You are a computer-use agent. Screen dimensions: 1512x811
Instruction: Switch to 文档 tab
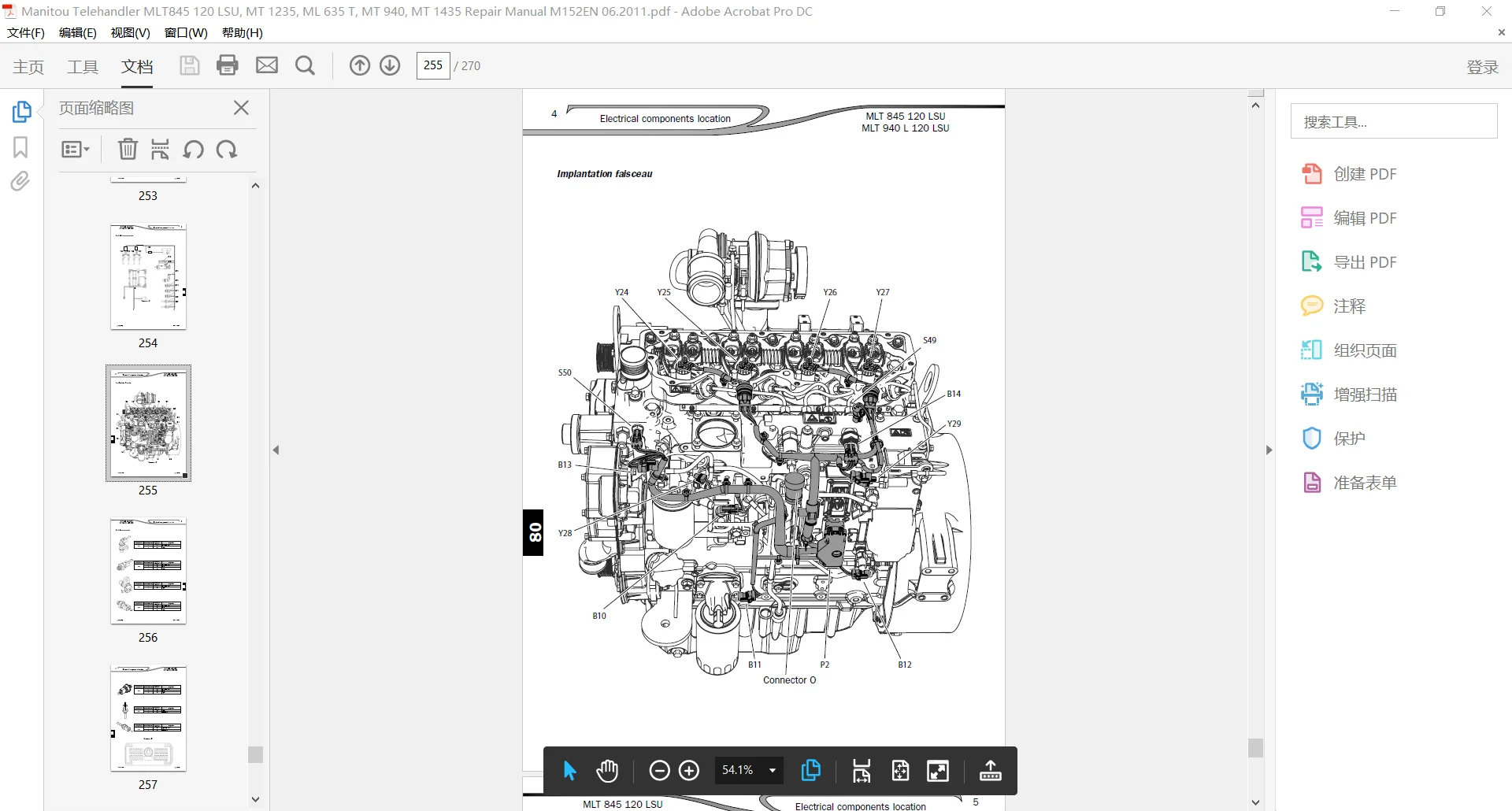click(137, 67)
